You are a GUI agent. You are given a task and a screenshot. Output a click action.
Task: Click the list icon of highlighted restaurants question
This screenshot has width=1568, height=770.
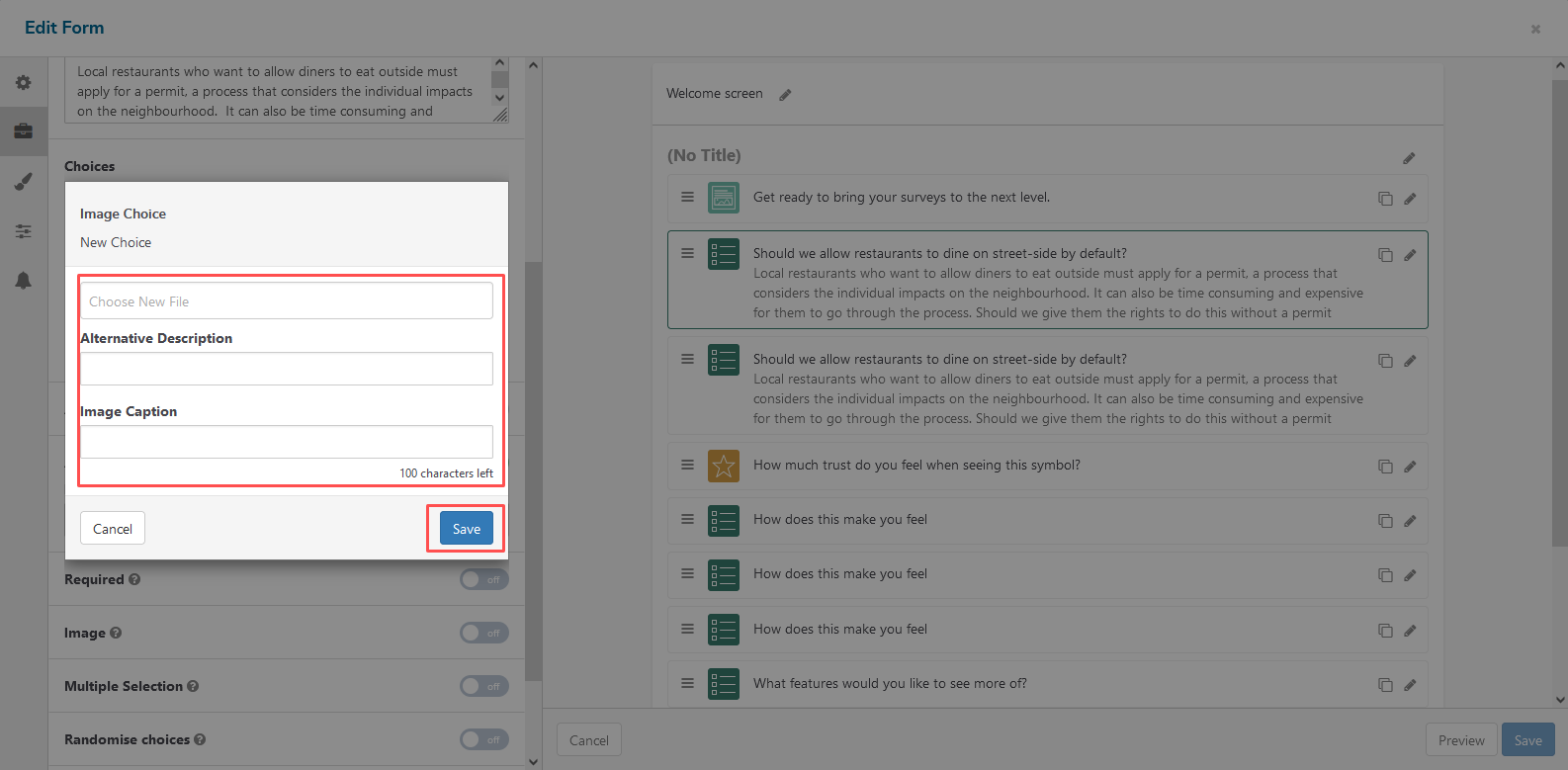(x=724, y=254)
